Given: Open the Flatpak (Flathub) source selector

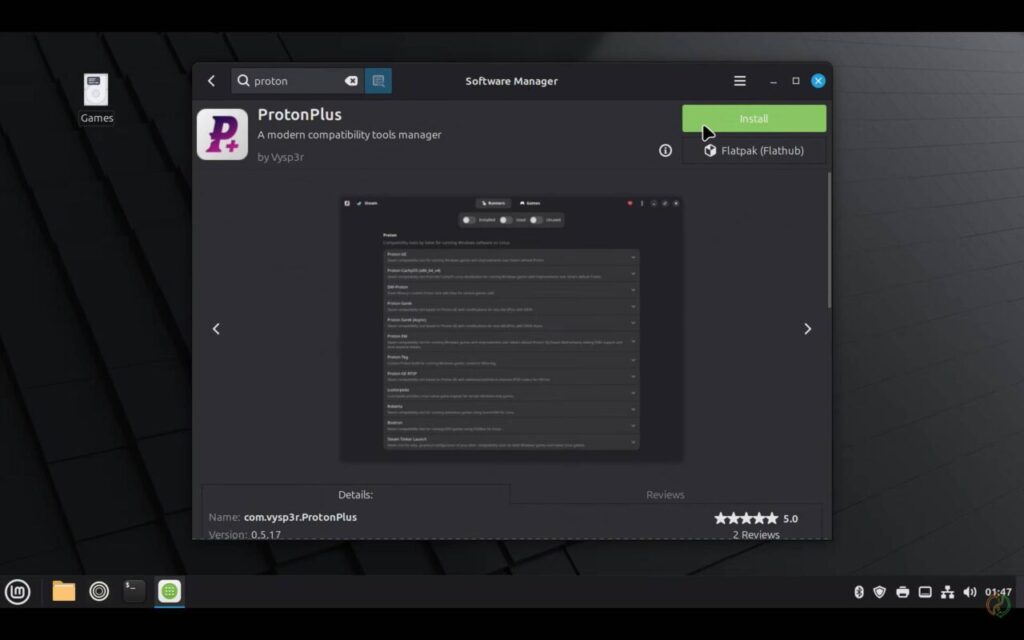Looking at the screenshot, I should pos(754,151).
